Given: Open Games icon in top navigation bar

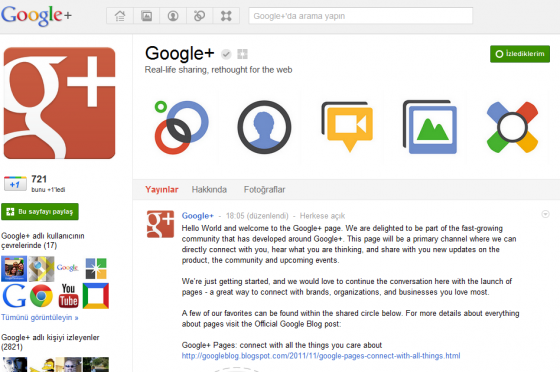Looking at the screenshot, I should 226,16.
